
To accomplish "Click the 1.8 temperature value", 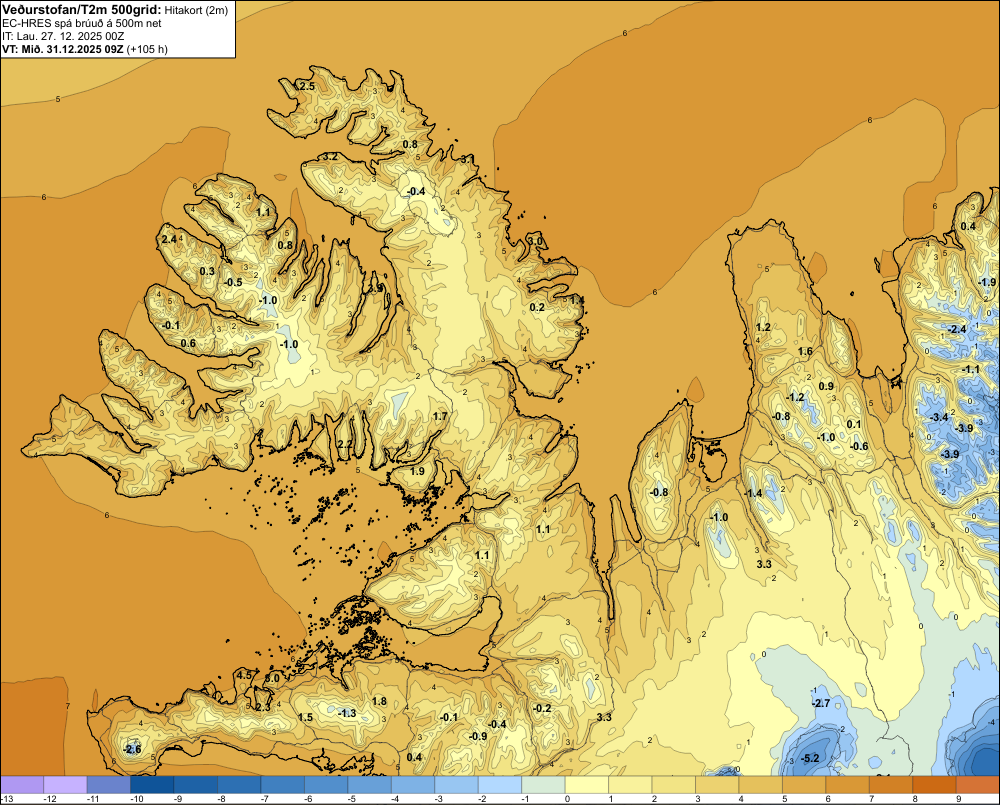I will (379, 702).
